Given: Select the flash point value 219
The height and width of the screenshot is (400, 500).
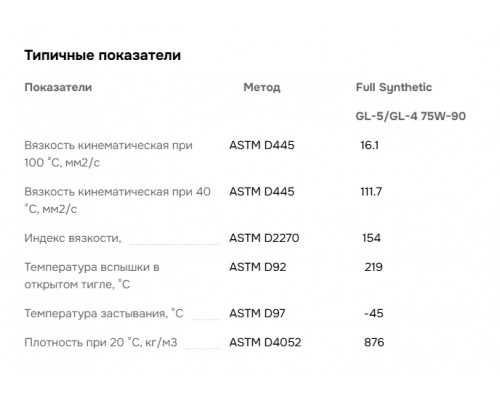Looking at the screenshot, I should tap(373, 267).
